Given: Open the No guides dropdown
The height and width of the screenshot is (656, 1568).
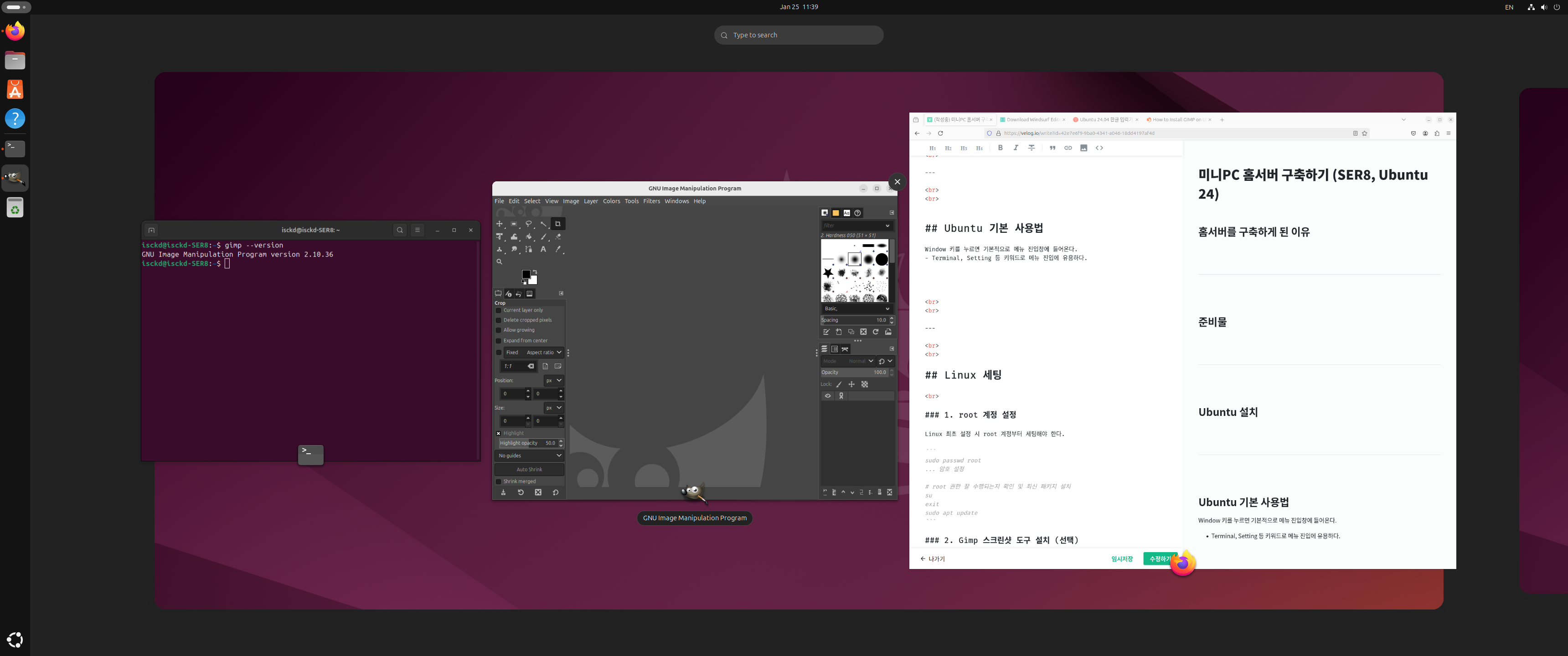Looking at the screenshot, I should pos(529,456).
